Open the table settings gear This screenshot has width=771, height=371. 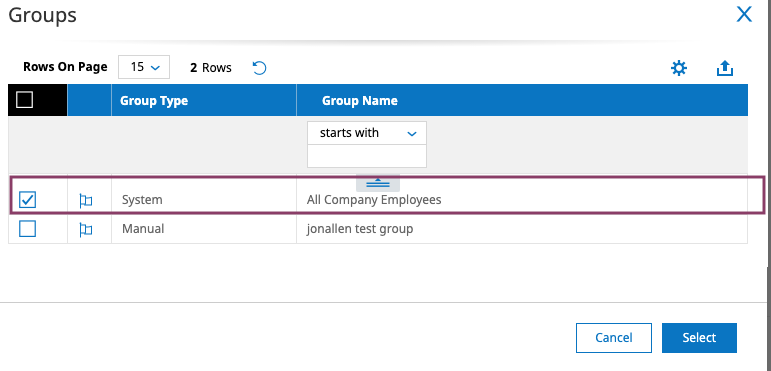point(679,68)
